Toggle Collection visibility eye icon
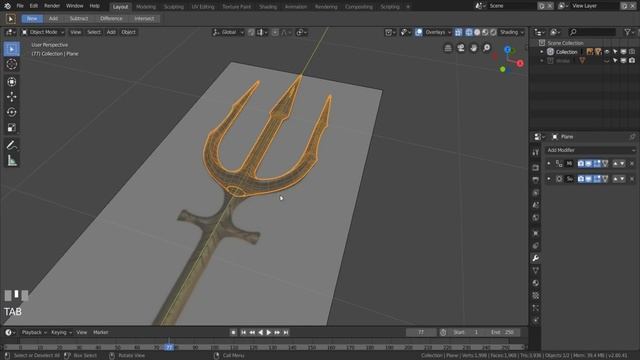This screenshot has width=640, height=360. point(607,52)
